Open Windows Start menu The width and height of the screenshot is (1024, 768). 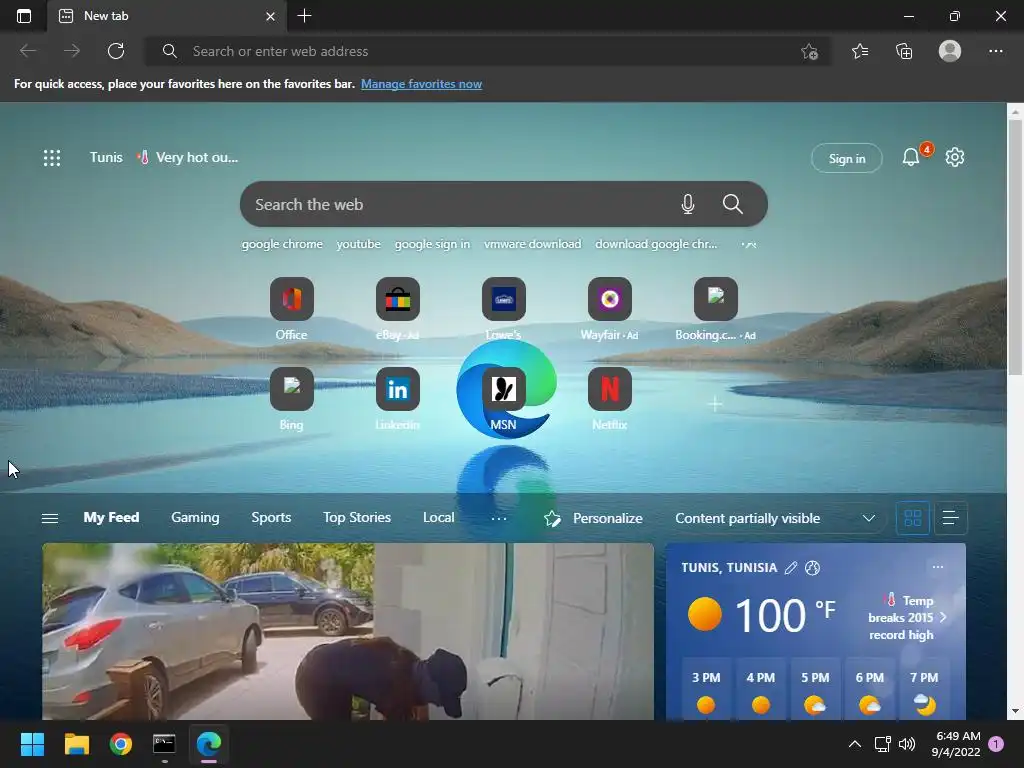tap(32, 744)
